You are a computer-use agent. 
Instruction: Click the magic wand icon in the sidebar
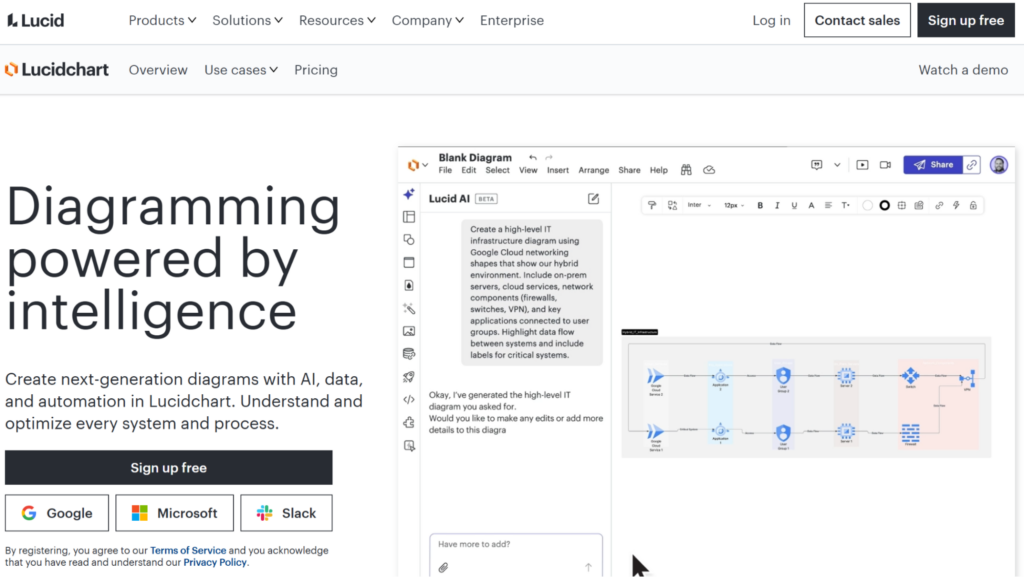[409, 309]
